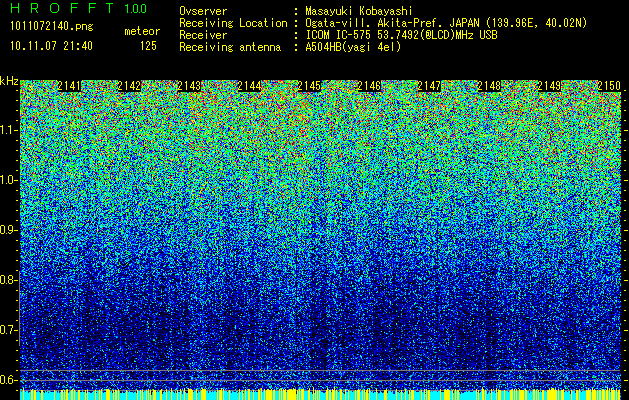Screen dimensions: 629x400
Task: Click the meteor count 125
Action: point(148,46)
